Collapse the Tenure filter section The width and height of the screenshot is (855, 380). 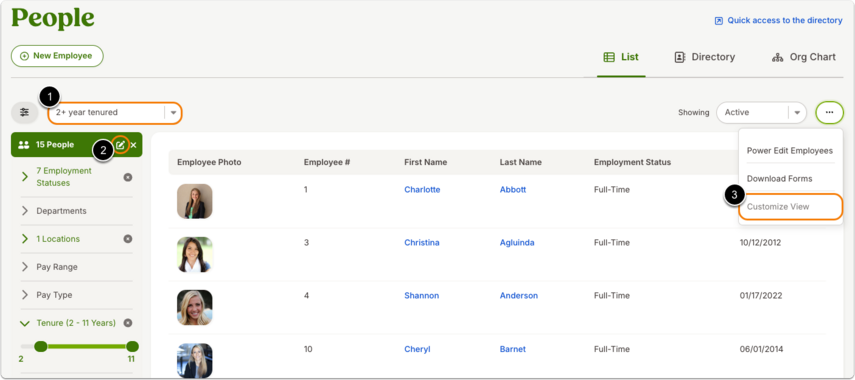point(25,323)
